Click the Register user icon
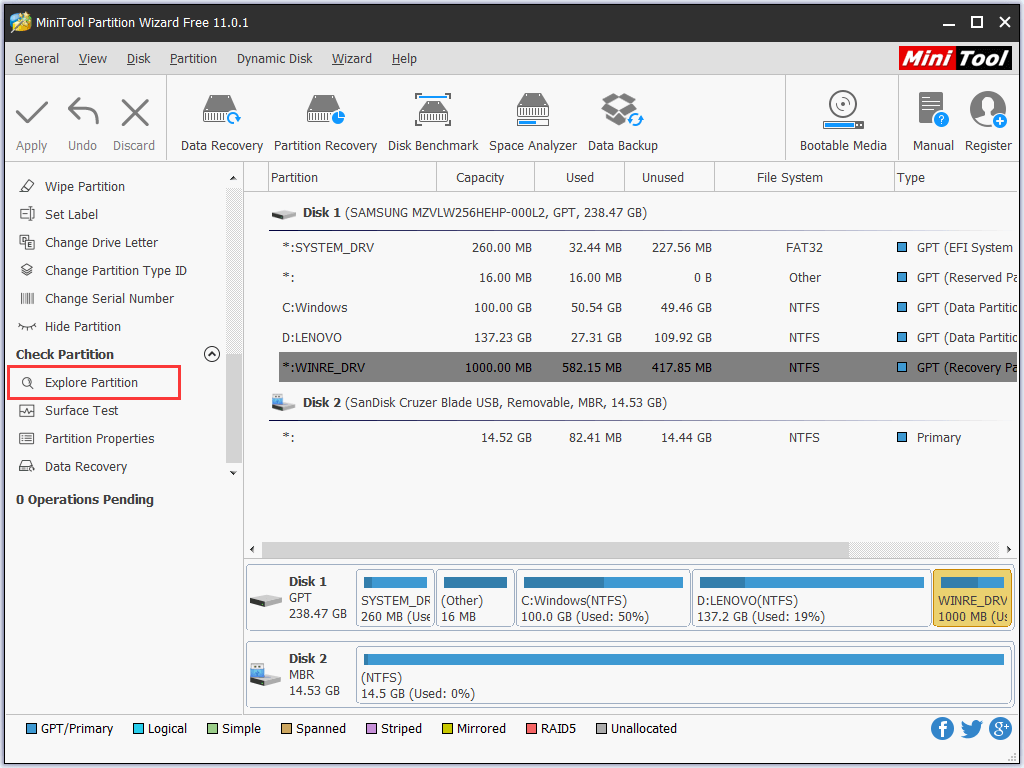1024x768 pixels. pyautogui.click(x=988, y=110)
